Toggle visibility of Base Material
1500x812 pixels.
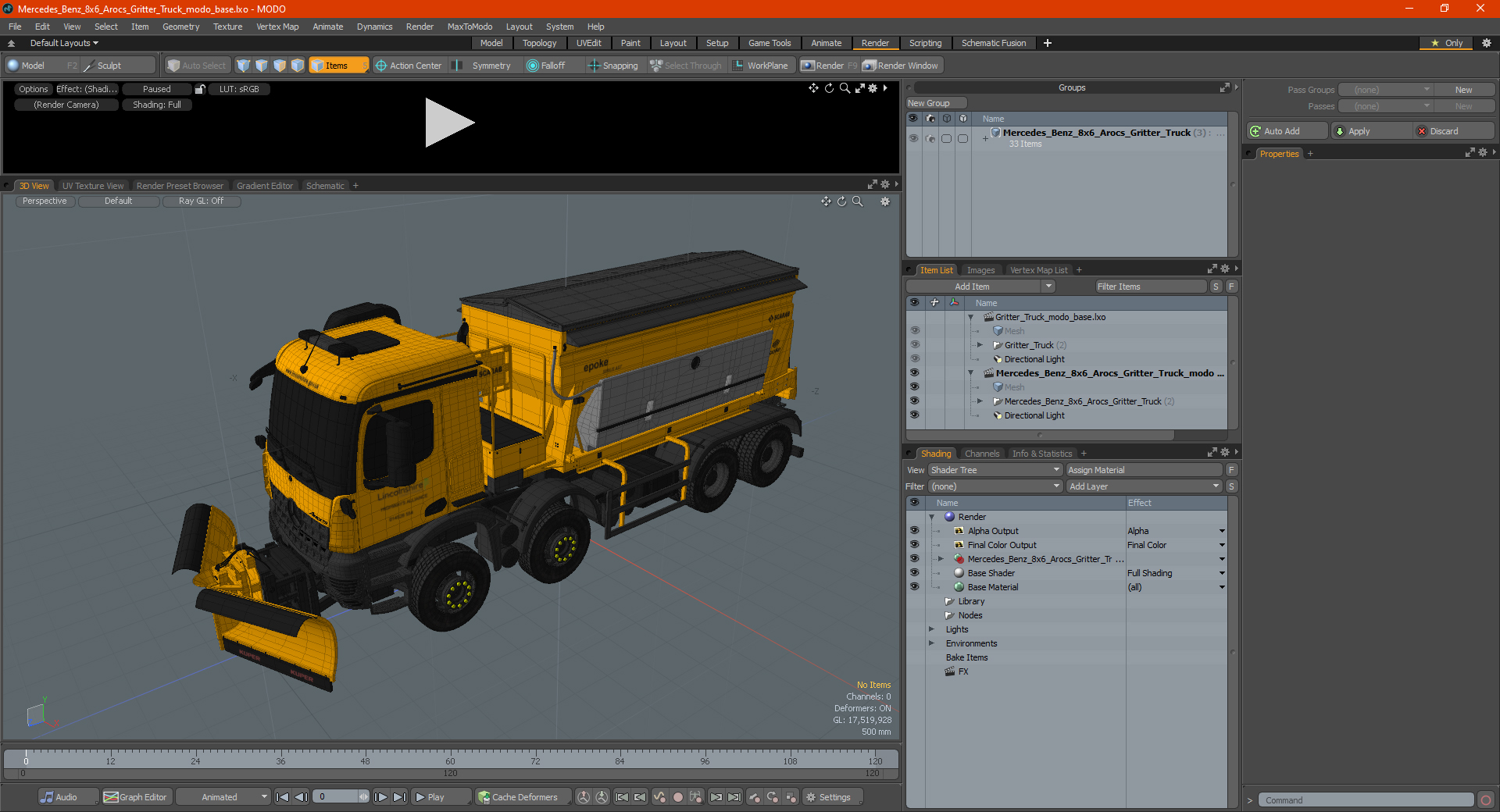click(914, 587)
